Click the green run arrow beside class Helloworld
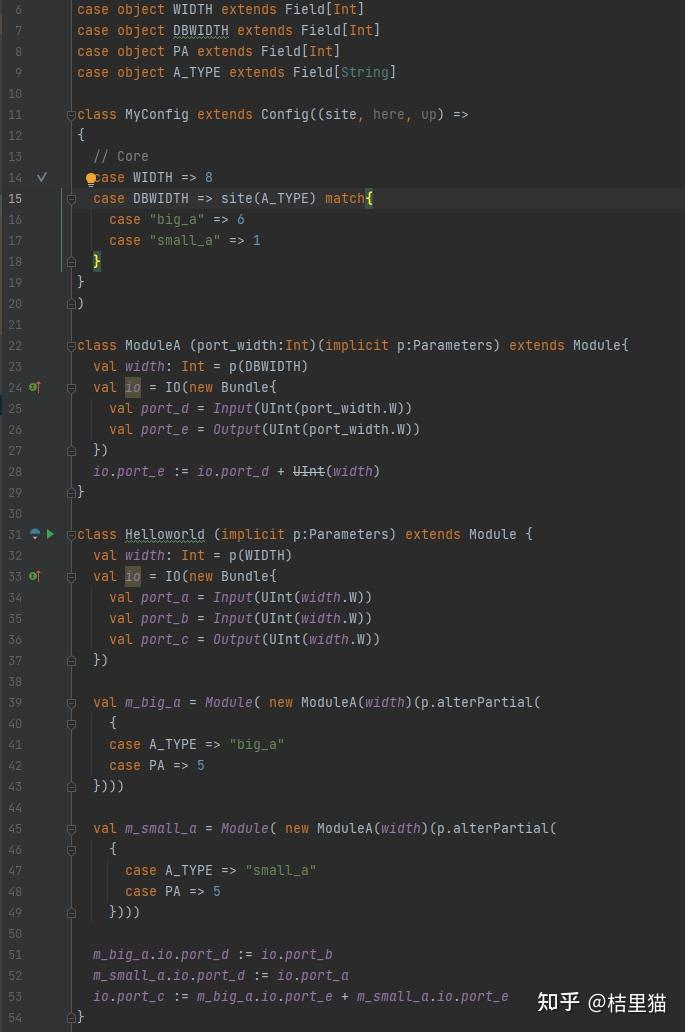Image resolution: width=685 pixels, height=1032 pixels. (50, 534)
